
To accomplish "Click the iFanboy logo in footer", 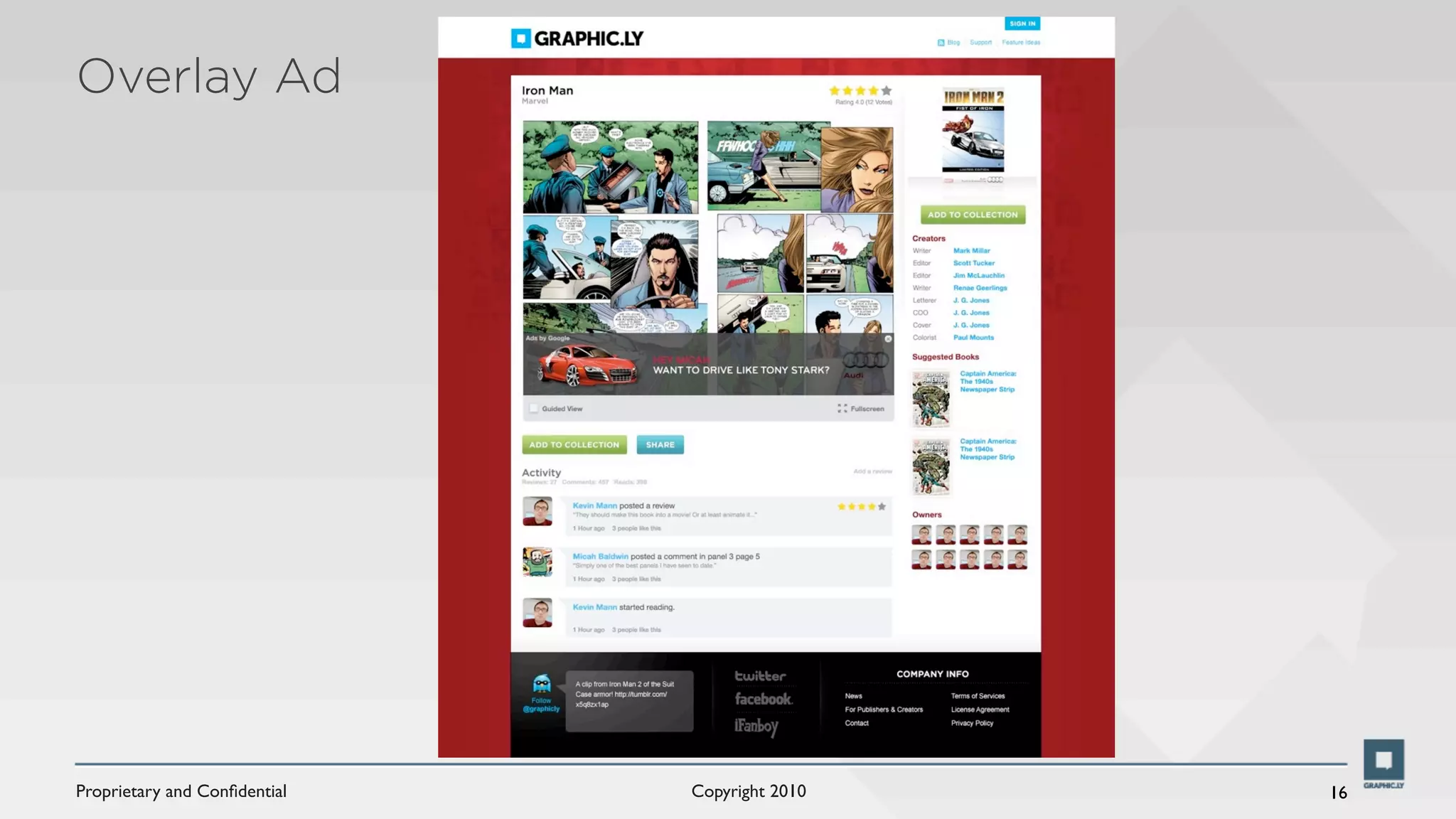I will coord(756,727).
